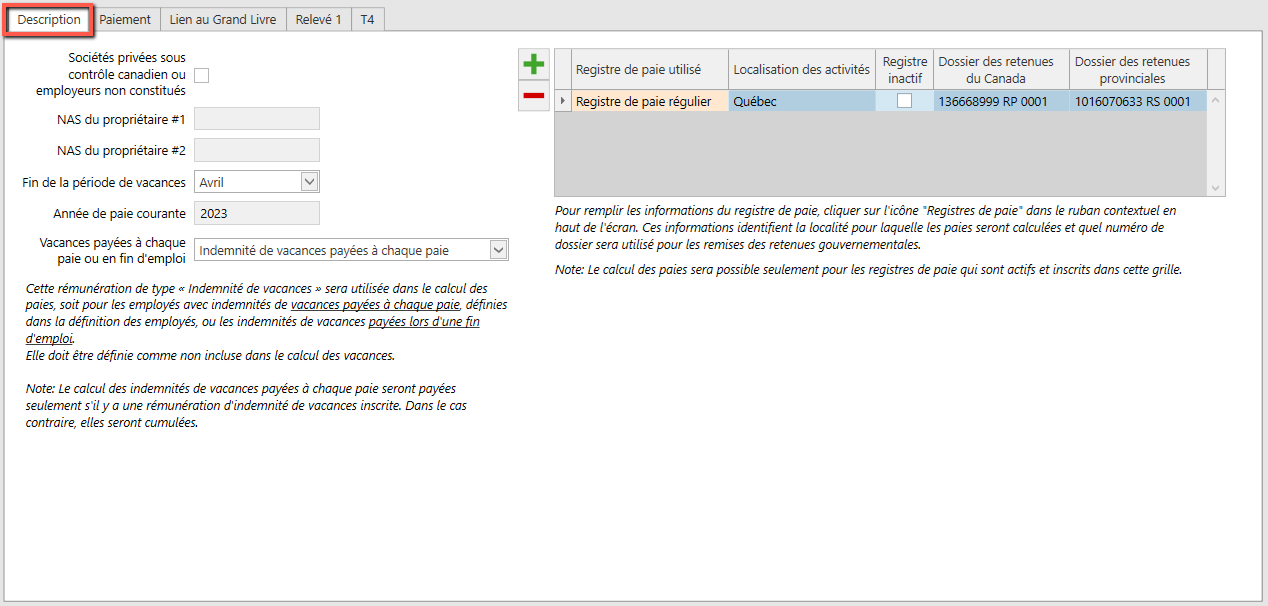Check Registre inactif for the Québec row
1268x606 pixels.
(904, 101)
